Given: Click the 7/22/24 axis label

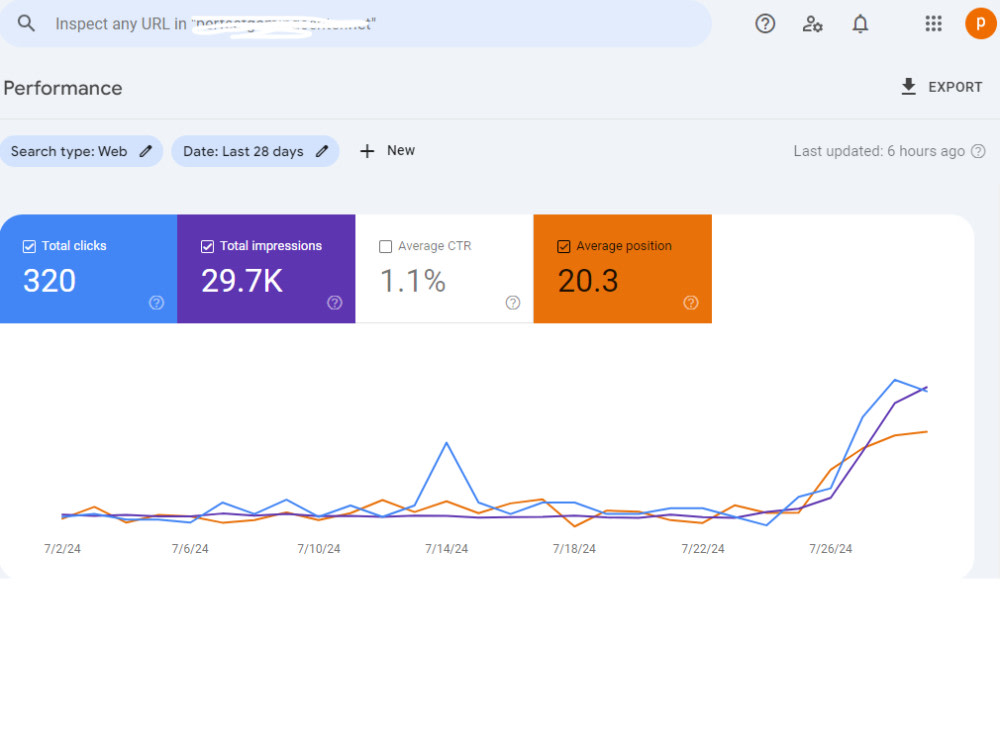Looking at the screenshot, I should pos(703,548).
